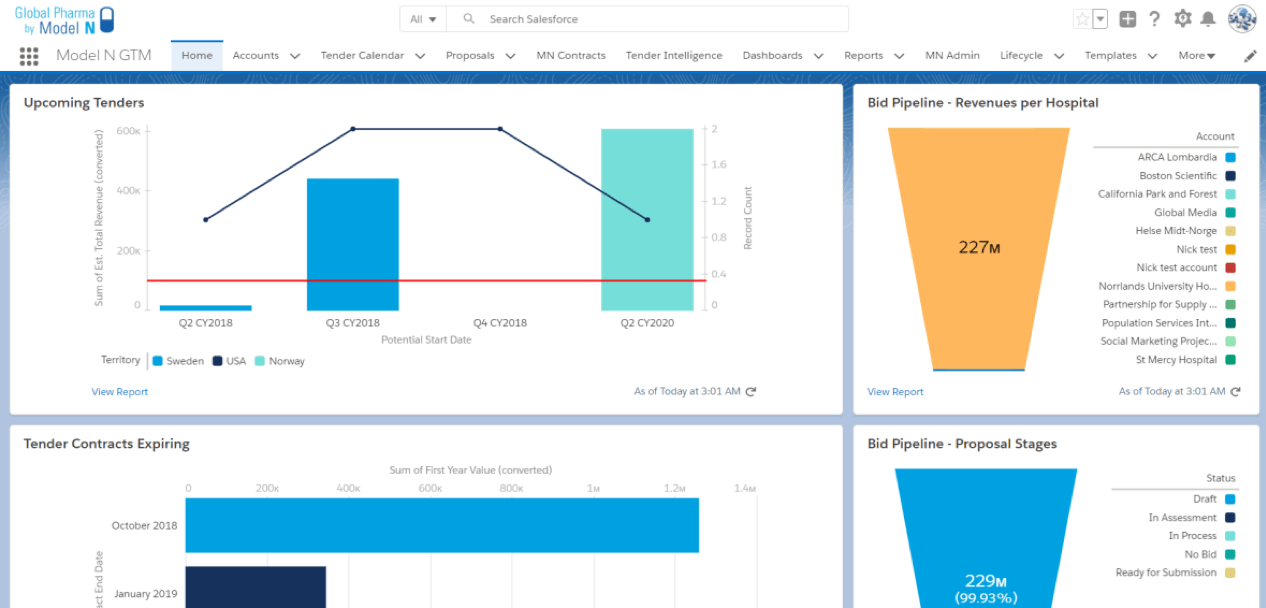Click the Search Salesforce input field

[x=648, y=19]
